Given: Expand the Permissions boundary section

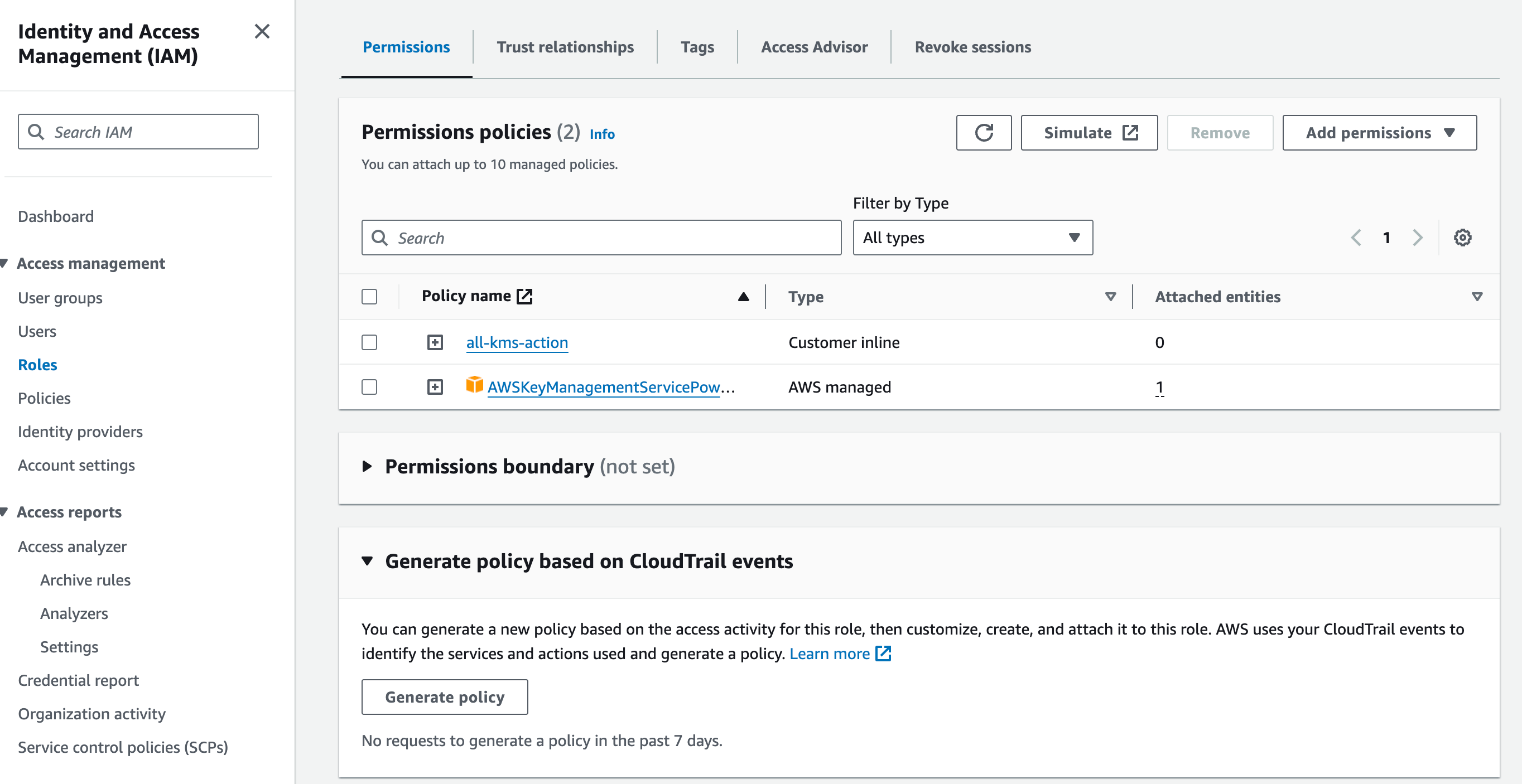Looking at the screenshot, I should click(367, 466).
